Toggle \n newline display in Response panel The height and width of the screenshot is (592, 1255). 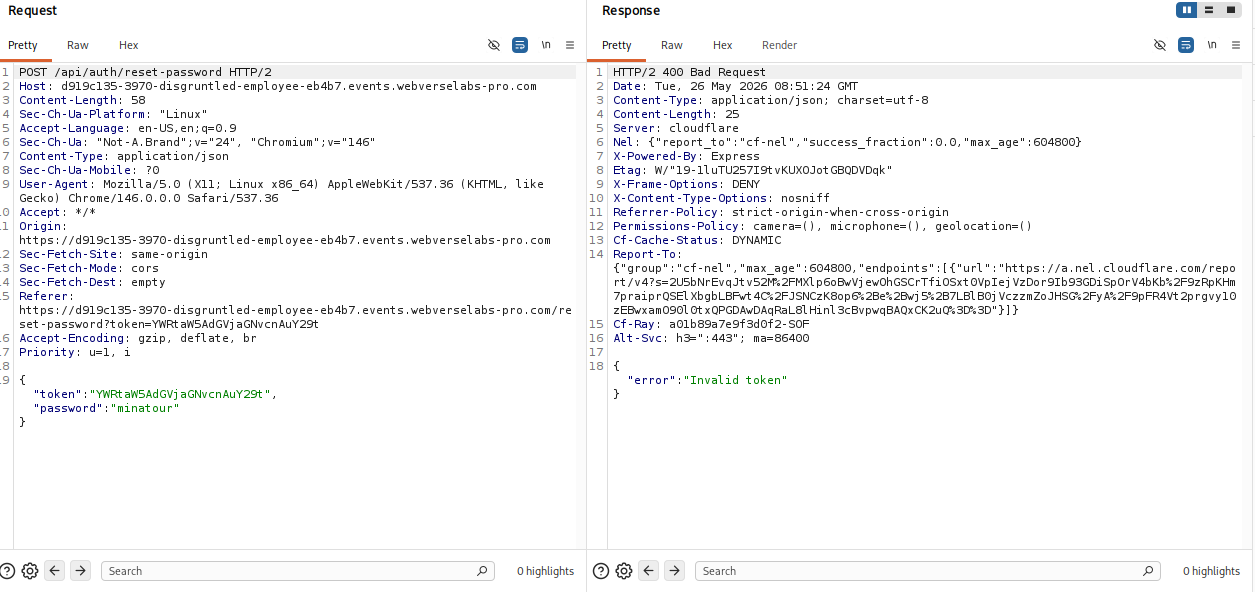pos(1212,45)
